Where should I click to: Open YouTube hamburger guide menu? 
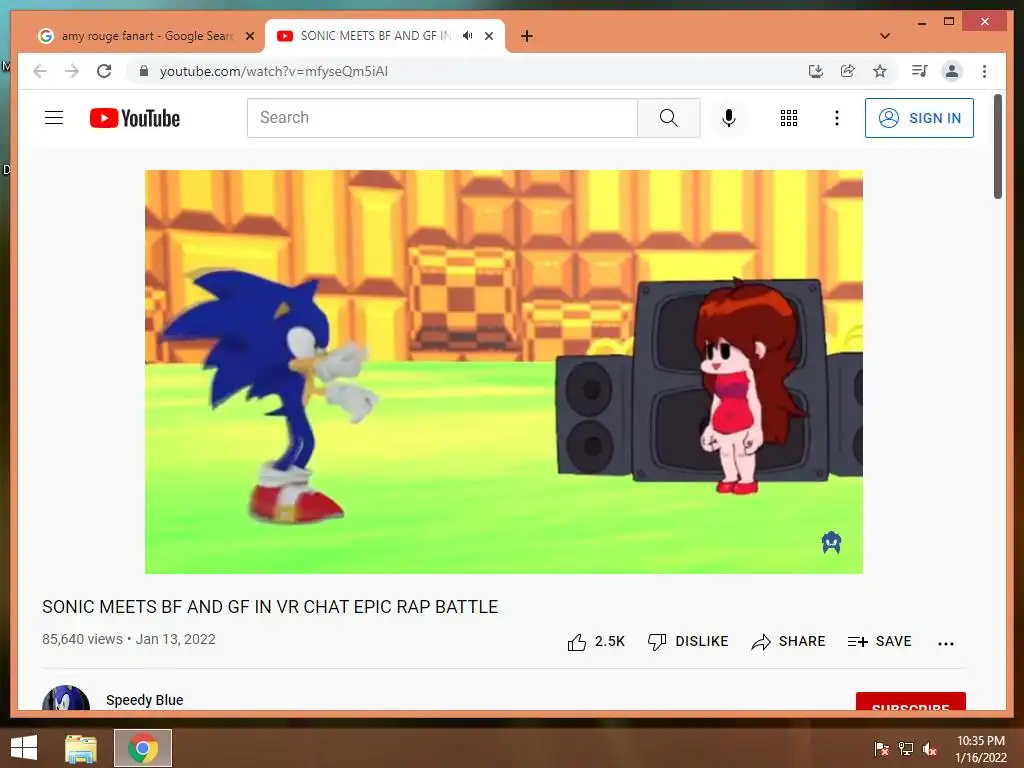click(x=54, y=118)
